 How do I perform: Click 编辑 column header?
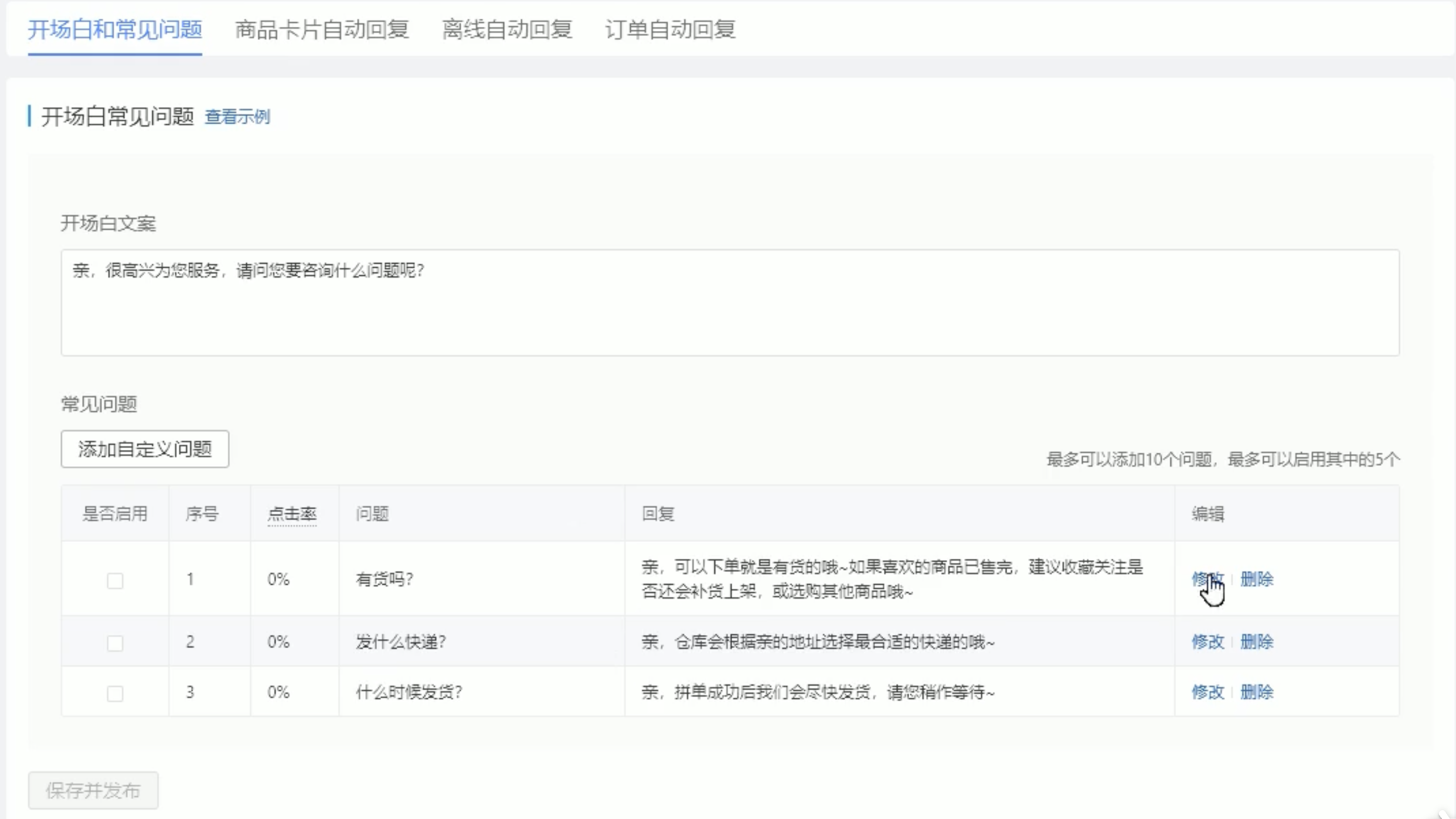(x=1207, y=514)
